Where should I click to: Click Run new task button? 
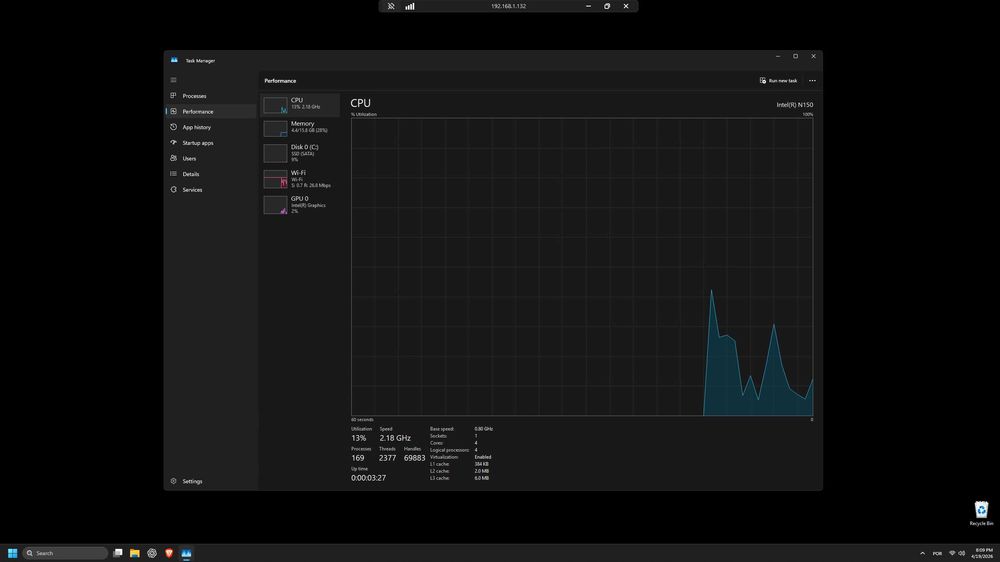point(778,80)
